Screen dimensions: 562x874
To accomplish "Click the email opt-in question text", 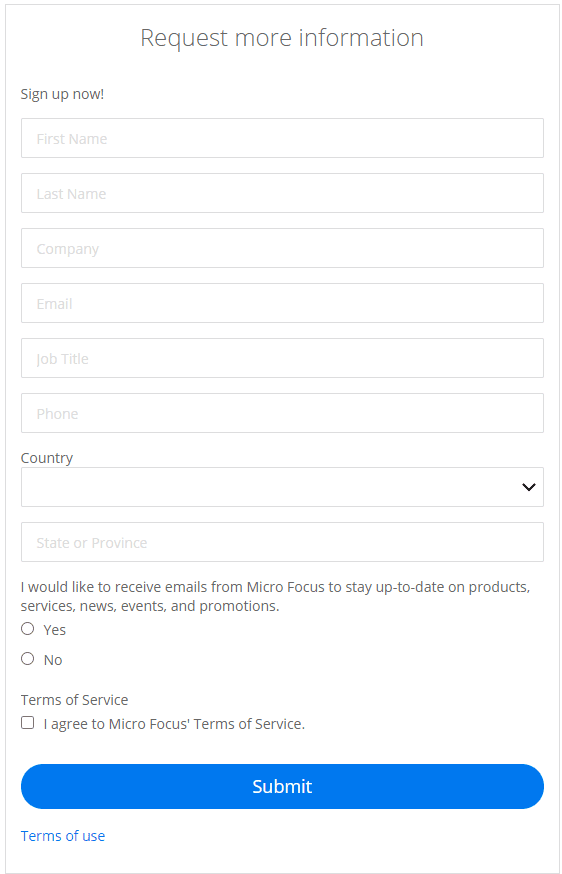I will point(275,596).
